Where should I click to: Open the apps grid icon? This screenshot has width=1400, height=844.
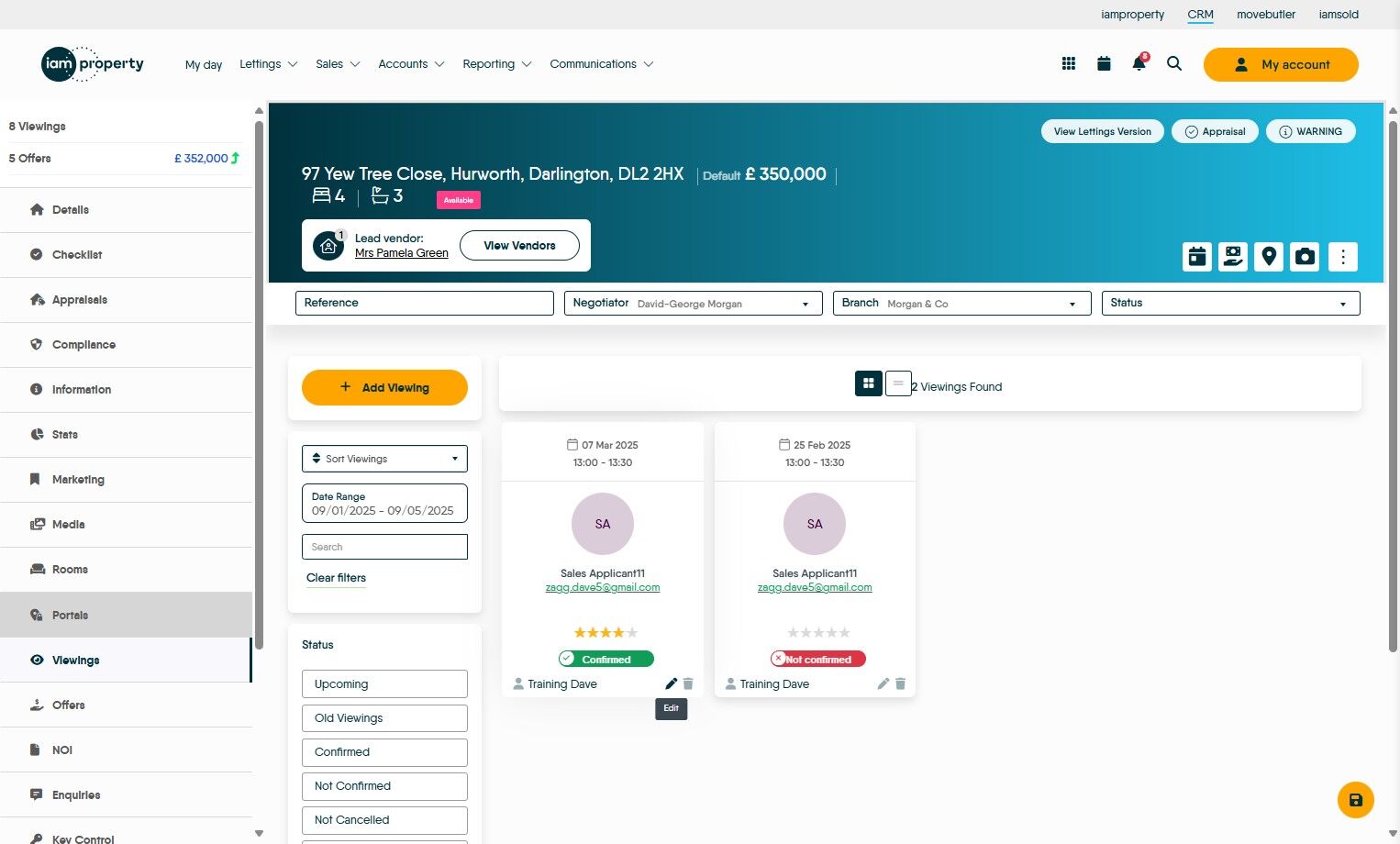click(x=1069, y=64)
